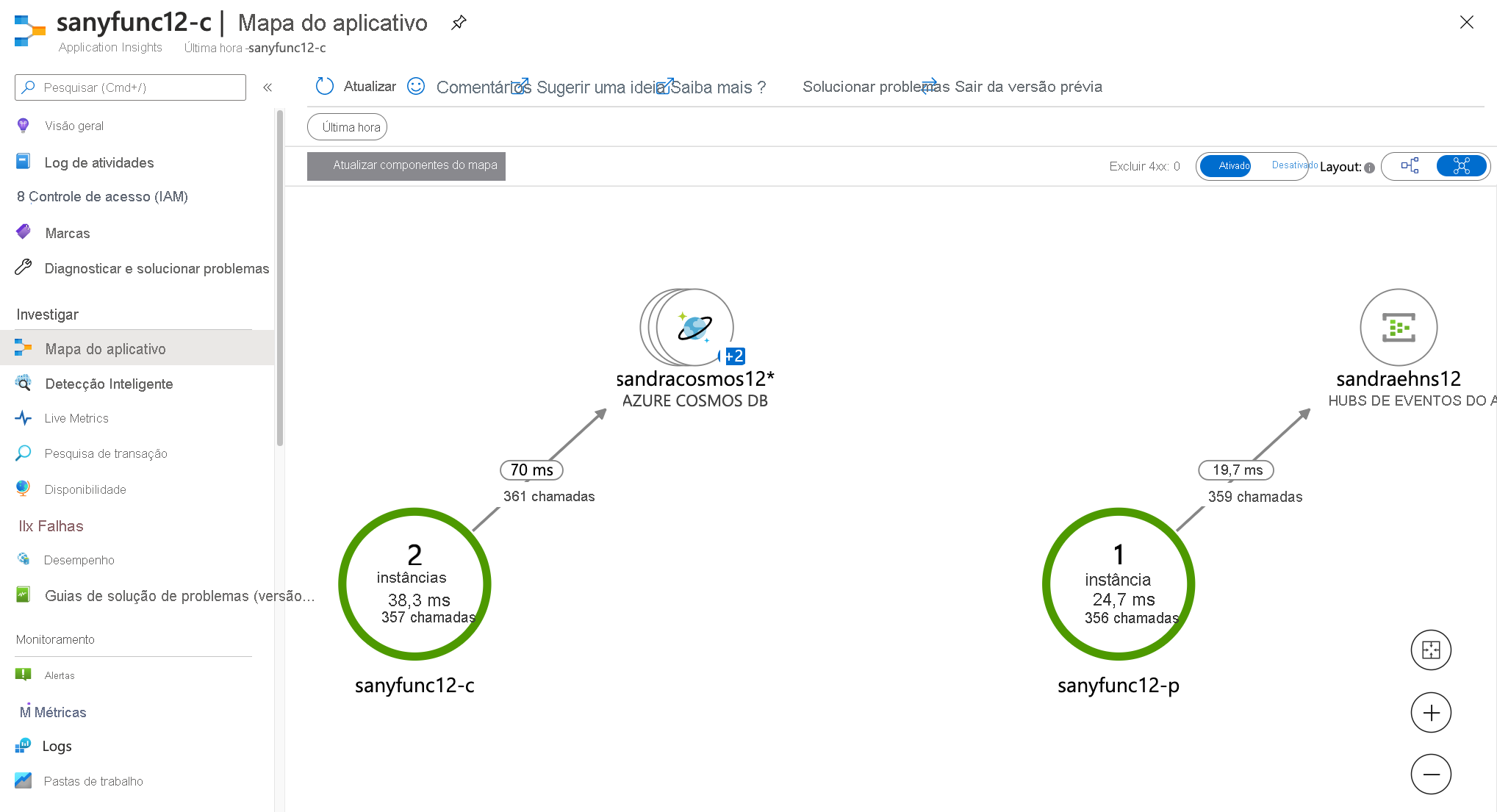1497x812 pixels.
Task: Click the Detecção Inteligente icon
Action: [24, 384]
